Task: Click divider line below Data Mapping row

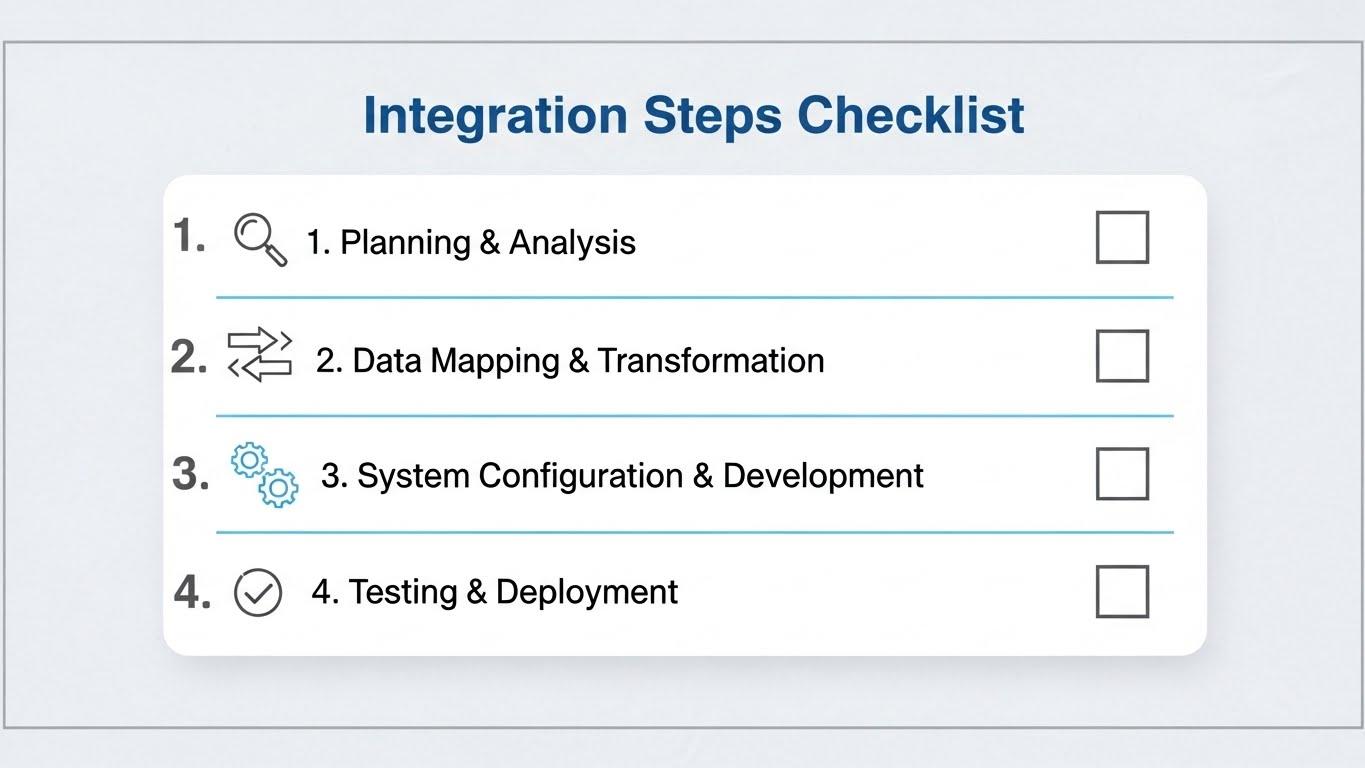Action: tap(694, 415)
